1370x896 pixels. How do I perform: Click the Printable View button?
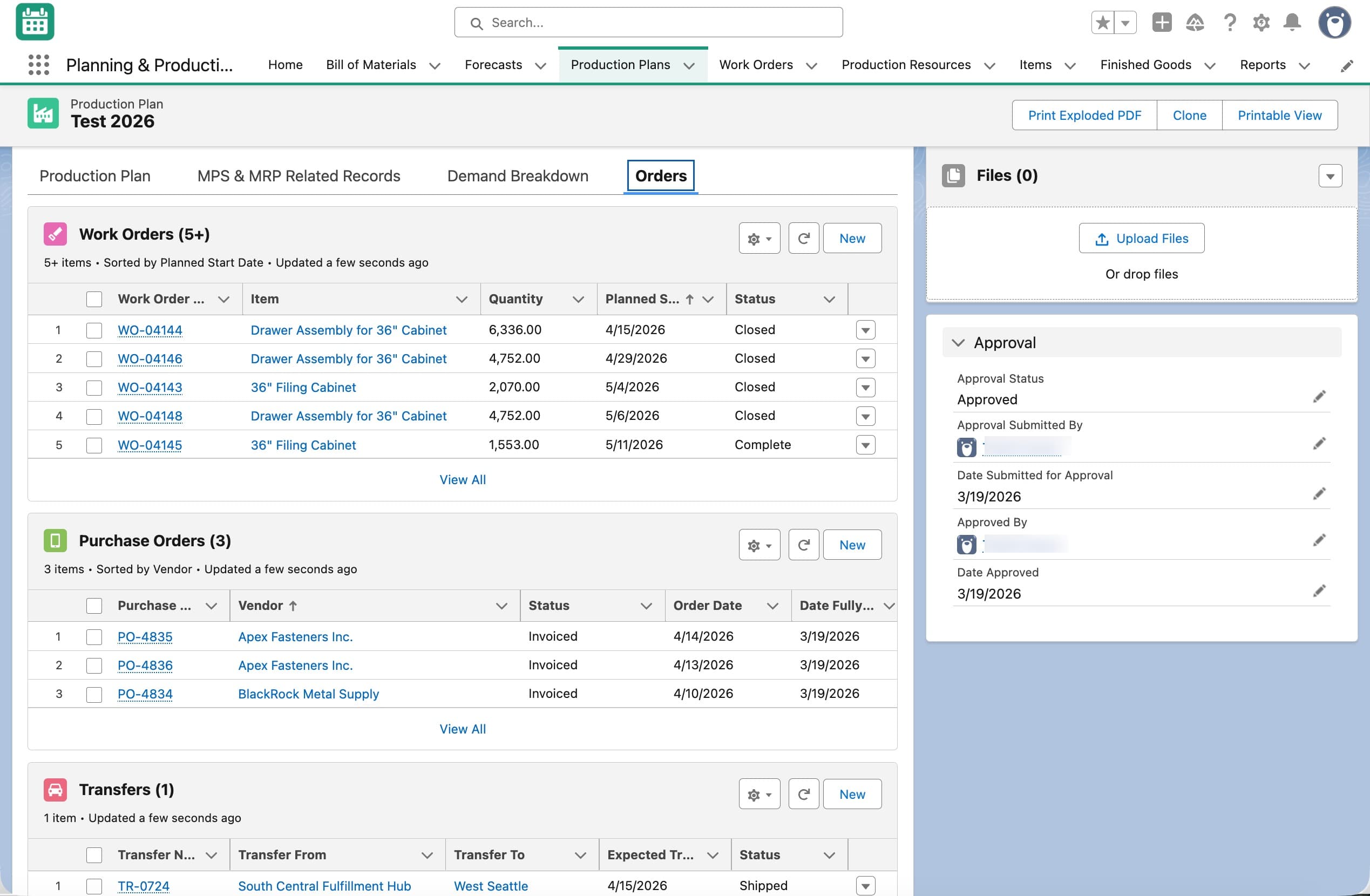click(1280, 115)
